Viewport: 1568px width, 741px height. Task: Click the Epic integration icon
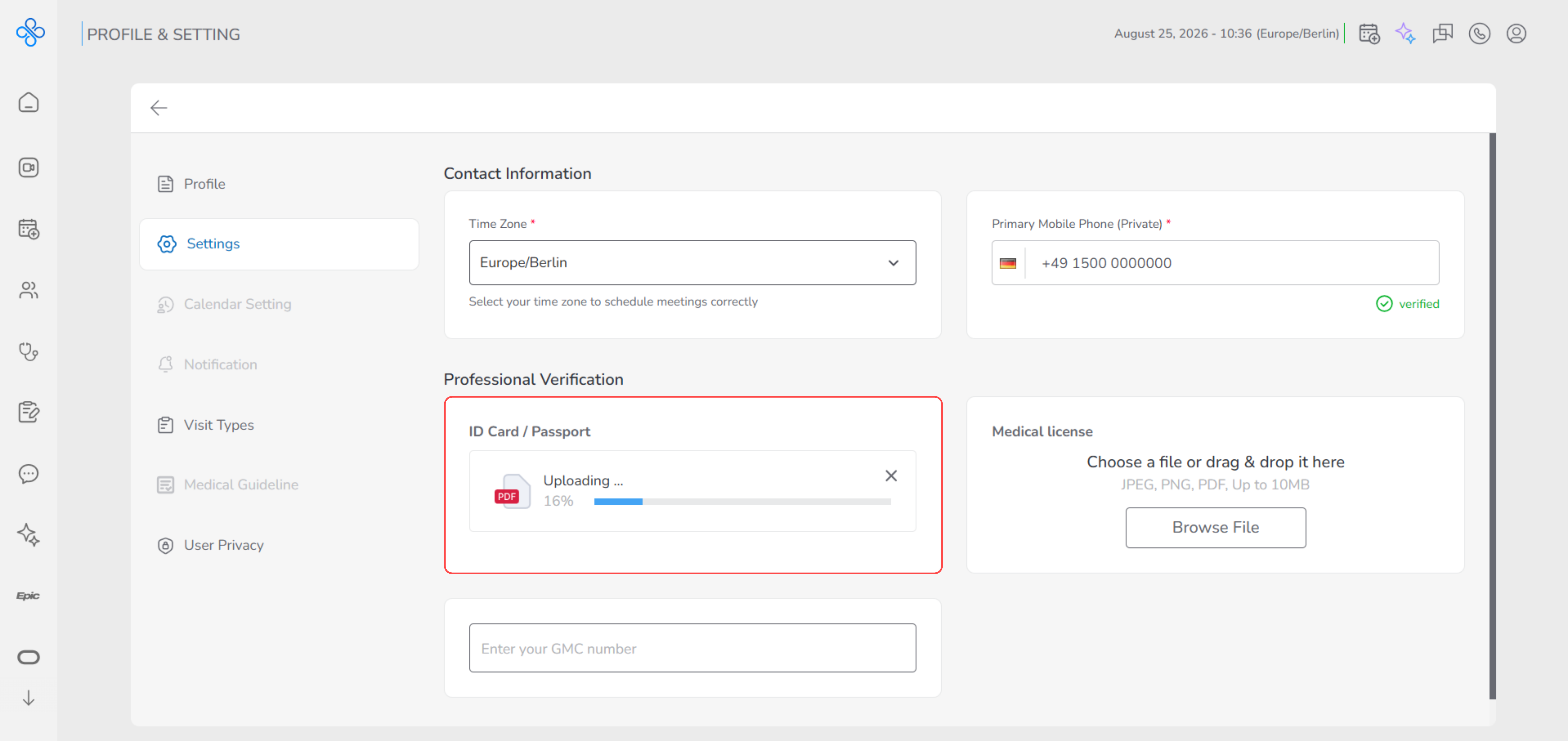tap(28, 596)
